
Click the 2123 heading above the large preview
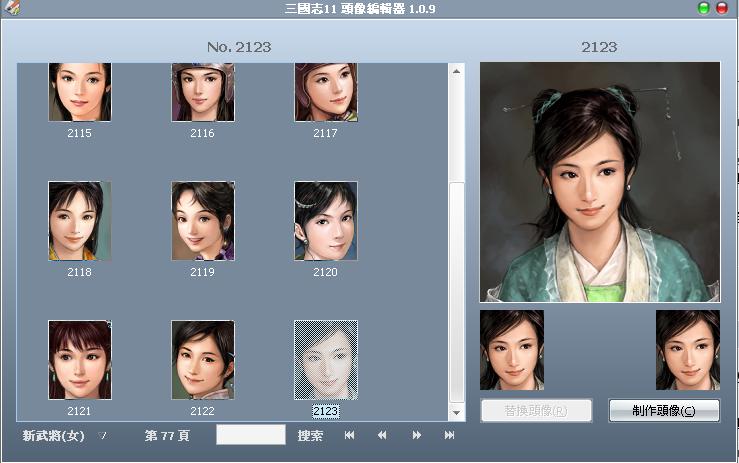click(599, 47)
